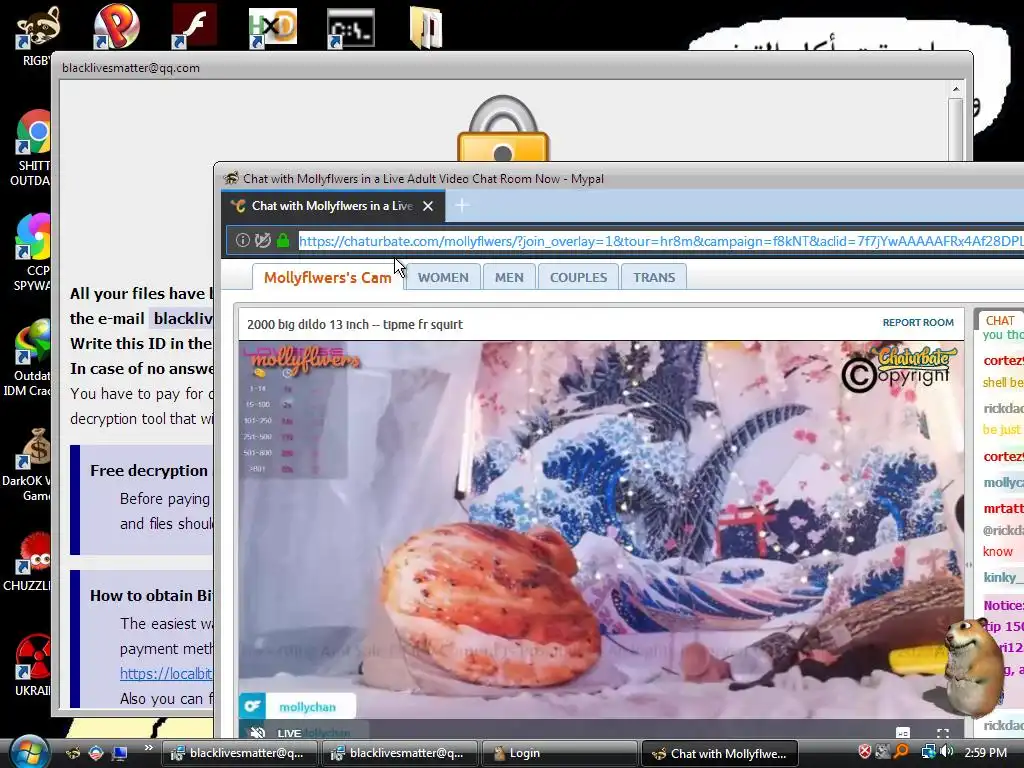Image resolution: width=1024 pixels, height=768 pixels.
Task: Open the CCP SPYWARE desktop shortcut
Action: pos(33,237)
